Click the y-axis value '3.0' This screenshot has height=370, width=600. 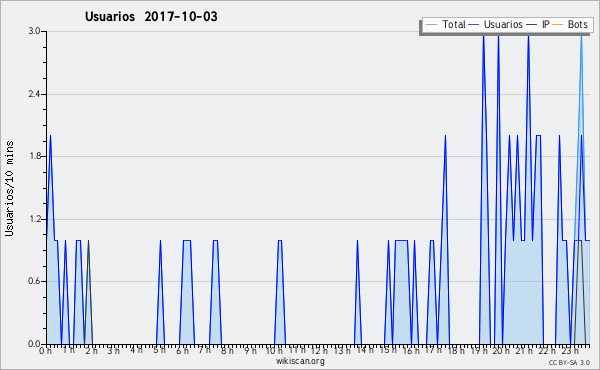34,31
